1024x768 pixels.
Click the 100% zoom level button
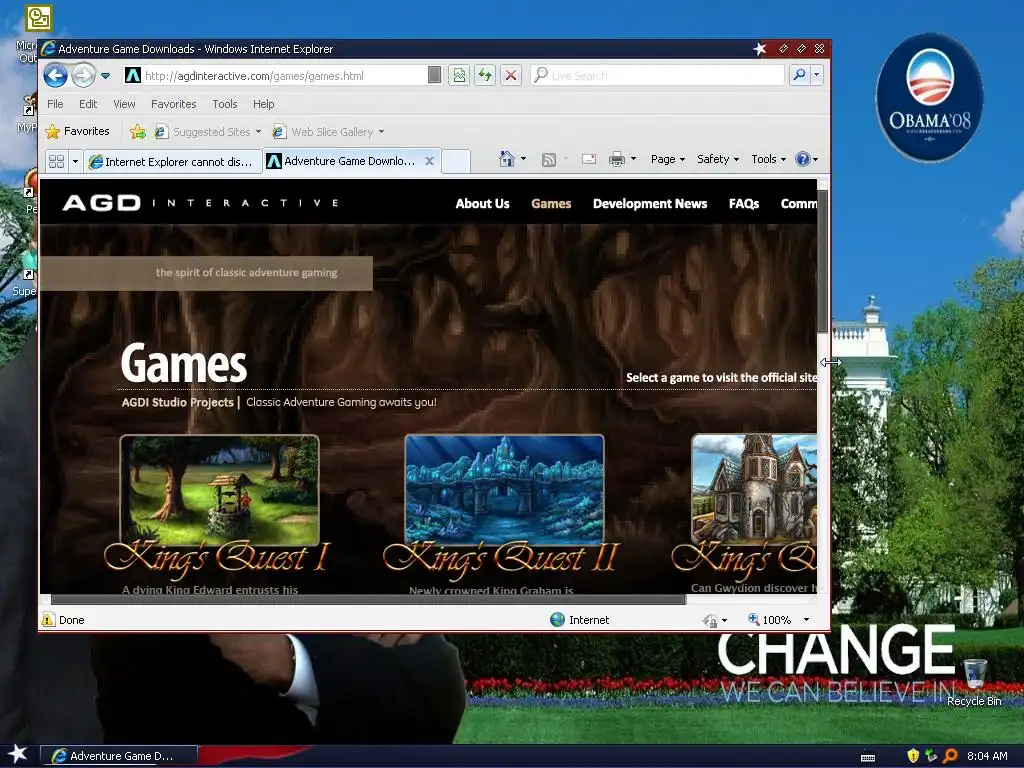pos(769,620)
